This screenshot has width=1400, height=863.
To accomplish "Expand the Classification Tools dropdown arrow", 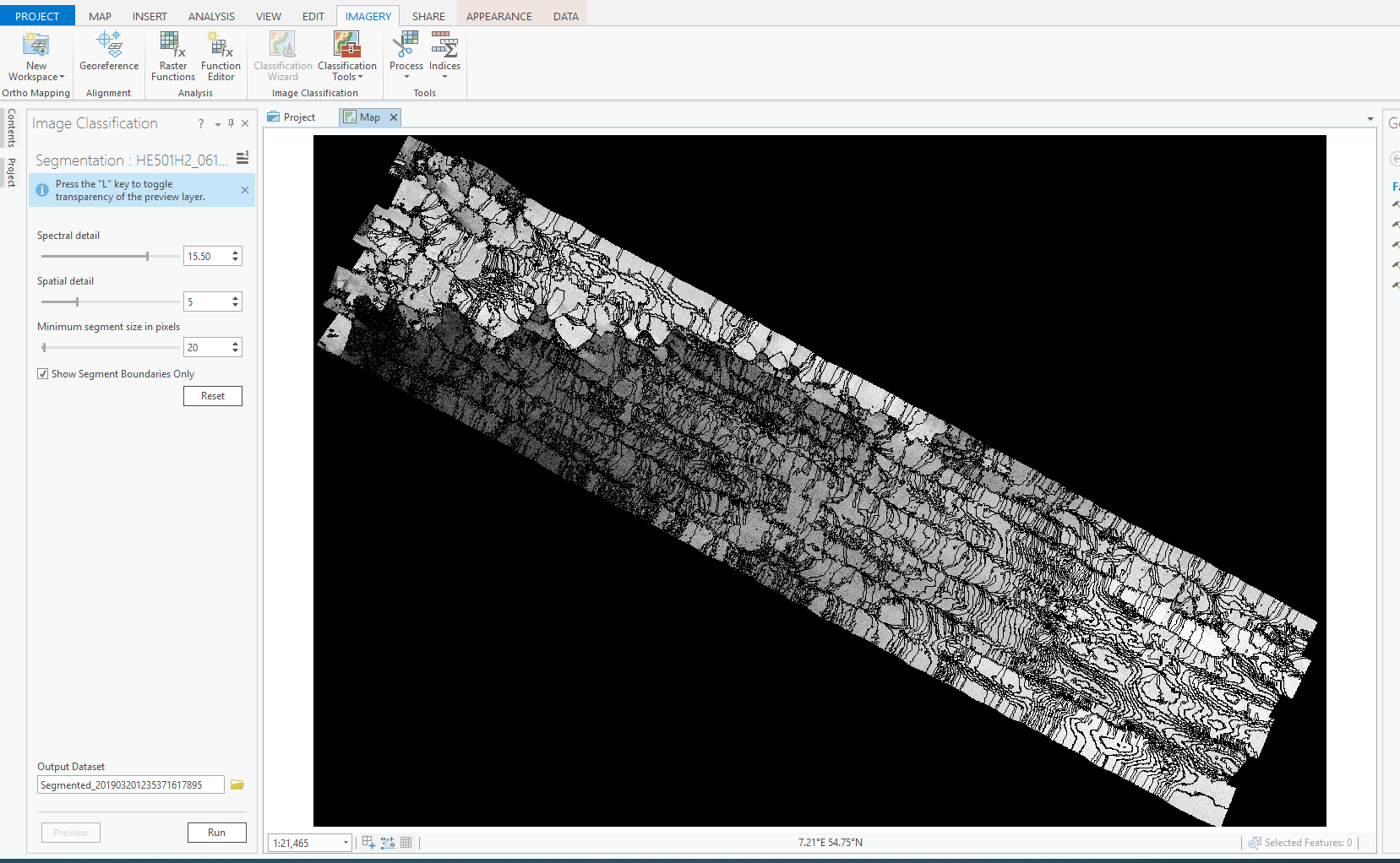I will 361,78.
